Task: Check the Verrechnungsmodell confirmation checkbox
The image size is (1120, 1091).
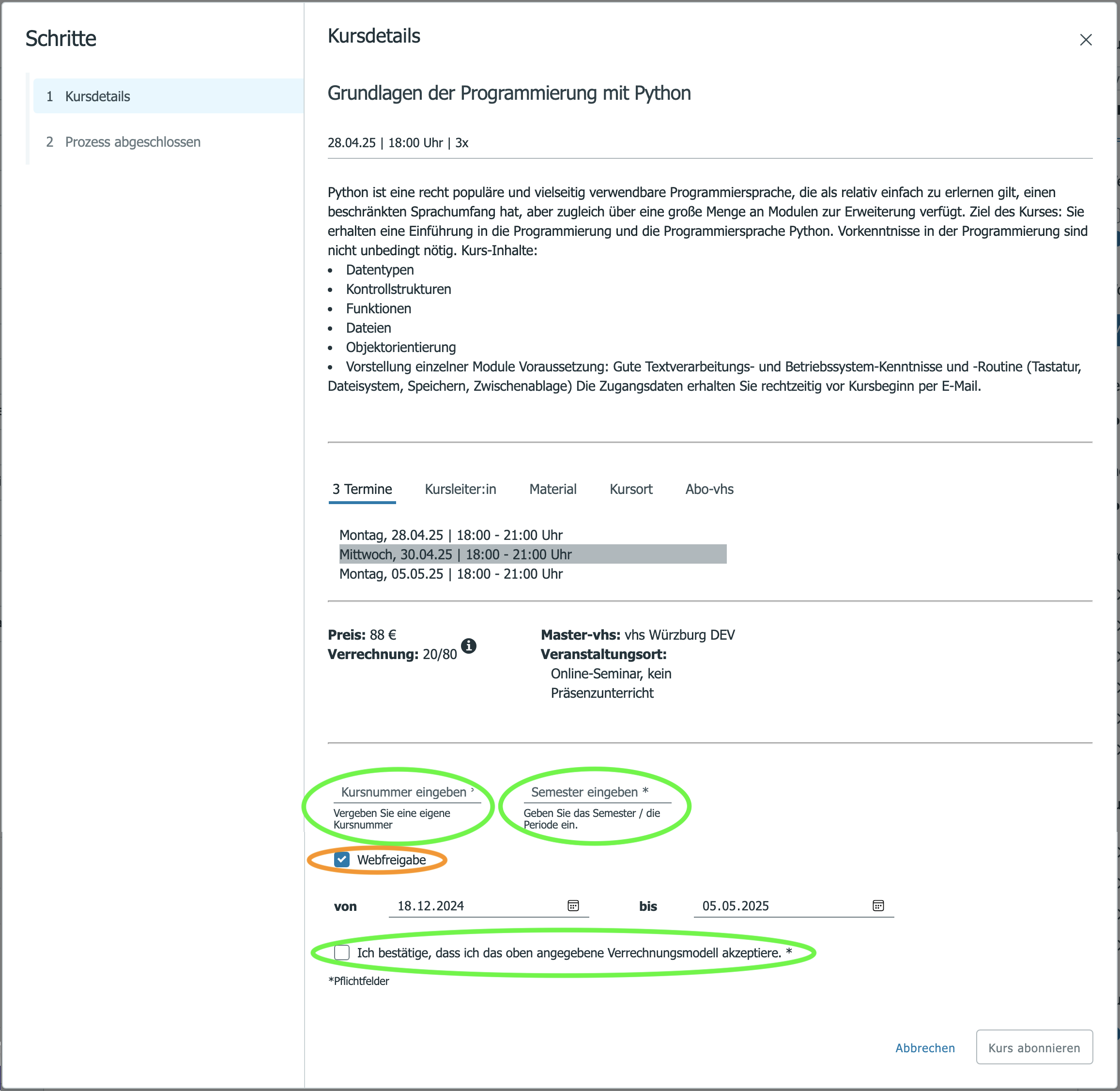Action: point(342,953)
